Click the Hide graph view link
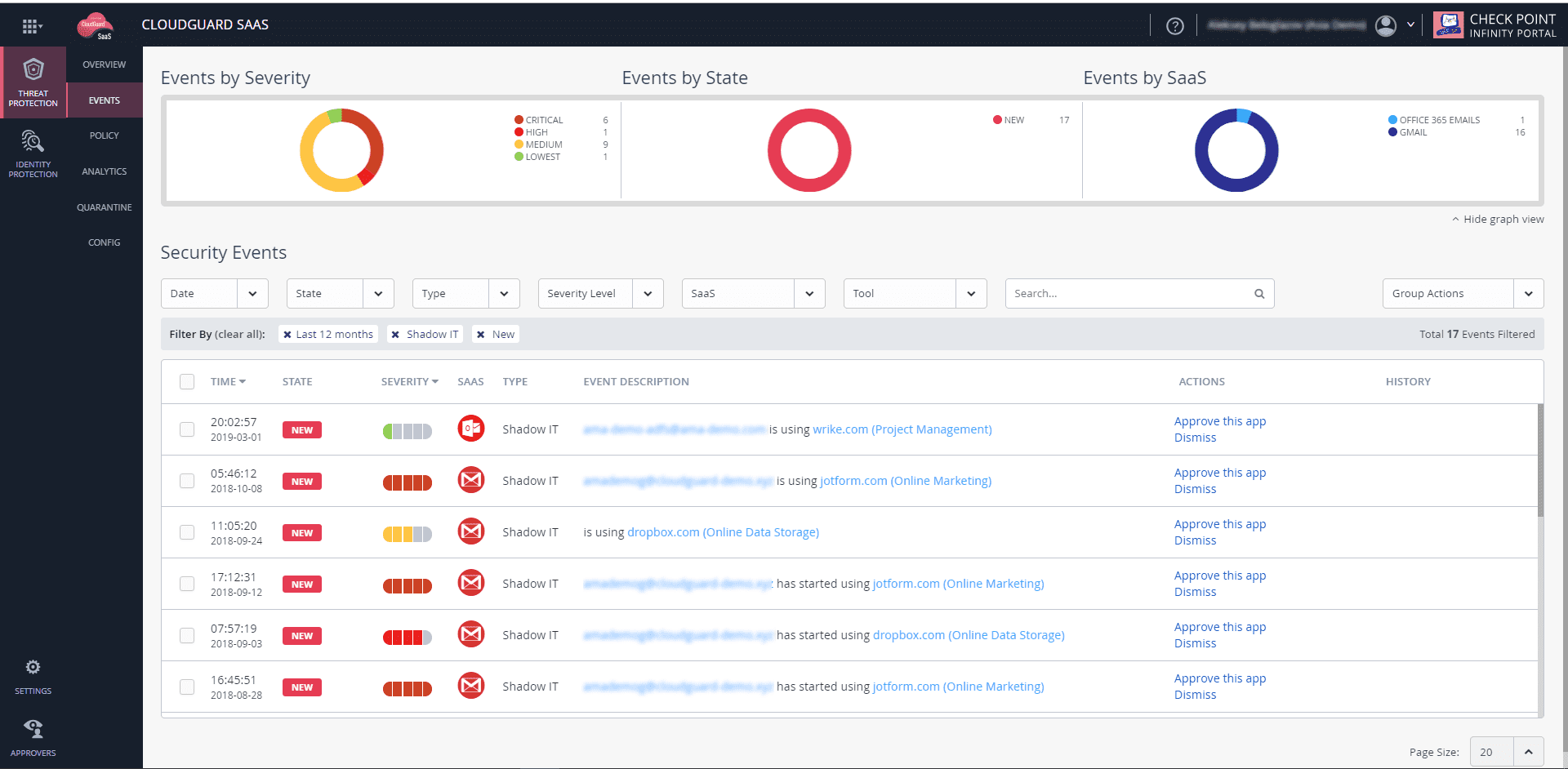 coord(1503,220)
